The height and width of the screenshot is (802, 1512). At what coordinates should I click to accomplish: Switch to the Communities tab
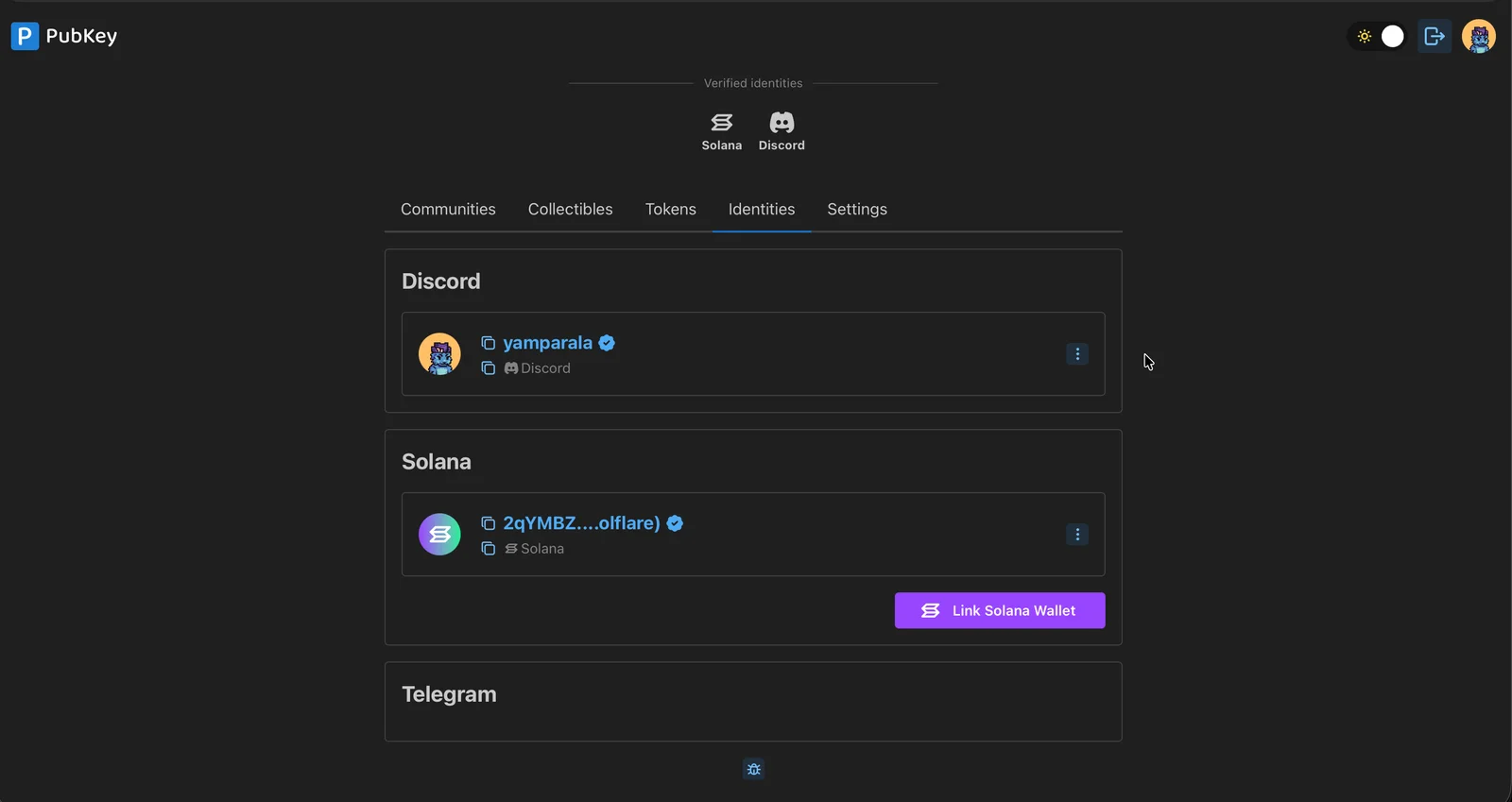pos(448,209)
